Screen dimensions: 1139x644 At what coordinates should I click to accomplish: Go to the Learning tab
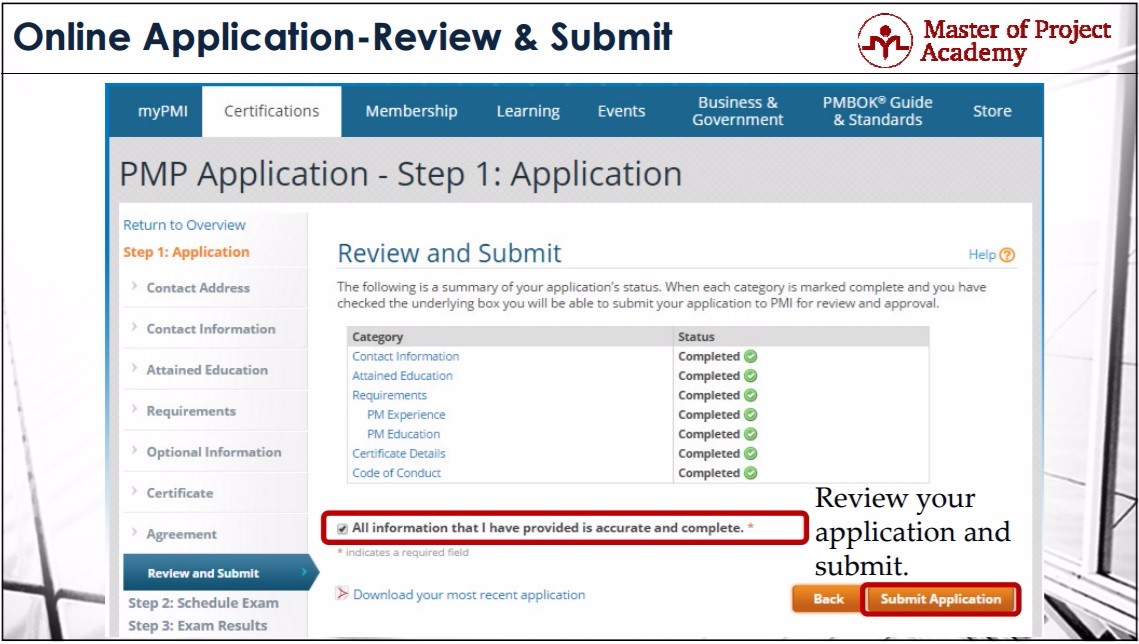[528, 111]
